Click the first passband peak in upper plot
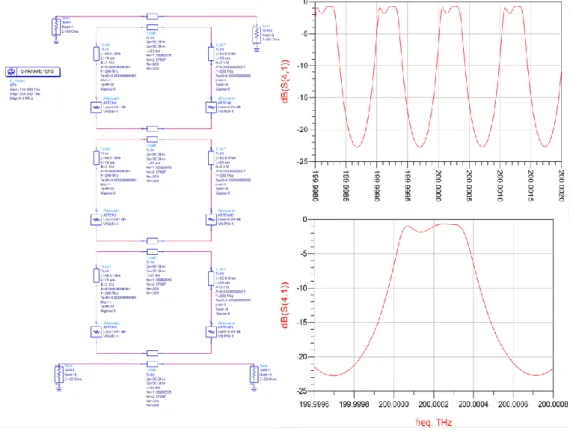The width and height of the screenshot is (573, 431). pos(330,6)
